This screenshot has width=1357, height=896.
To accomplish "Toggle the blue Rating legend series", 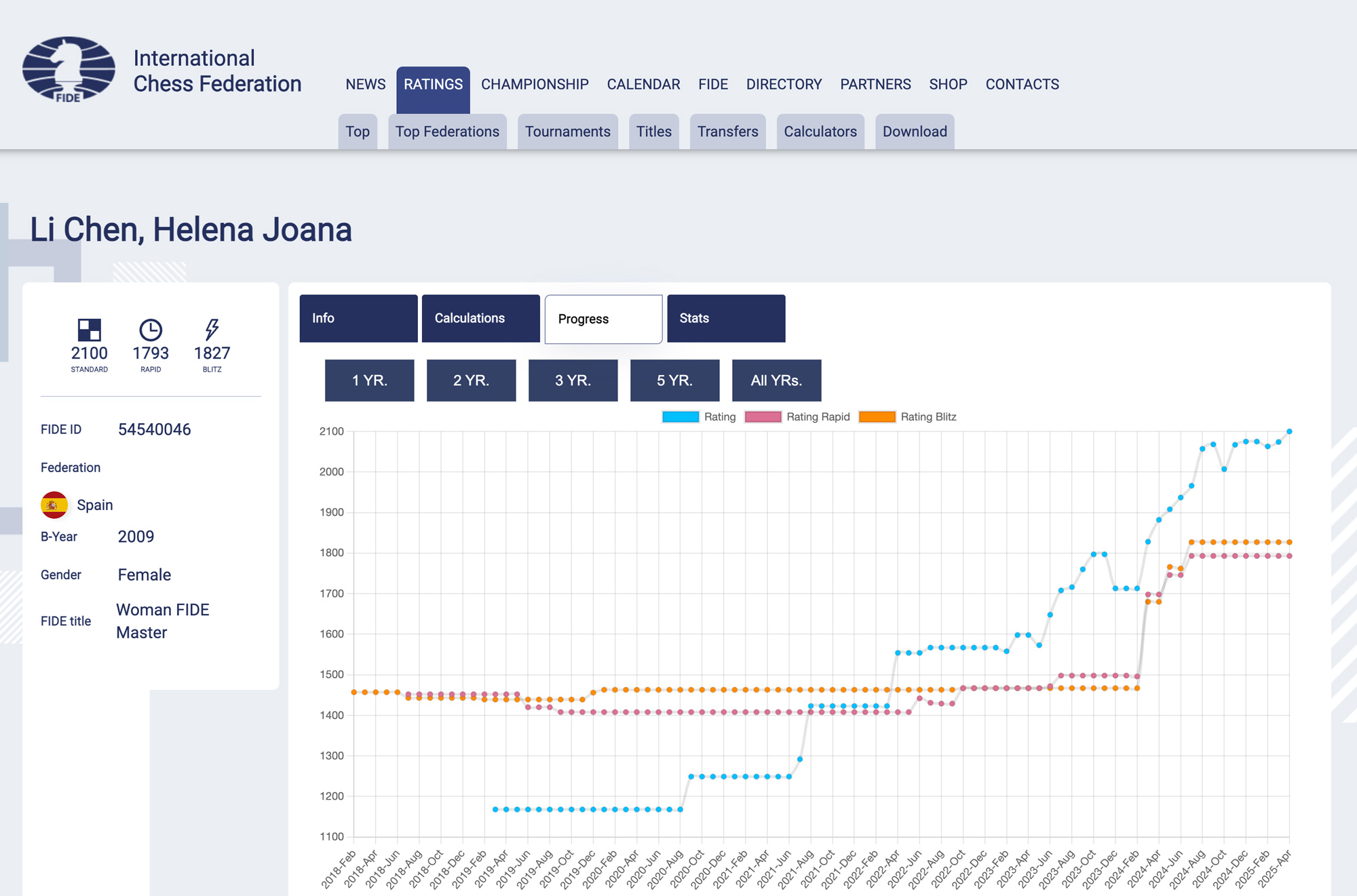I will point(681,417).
